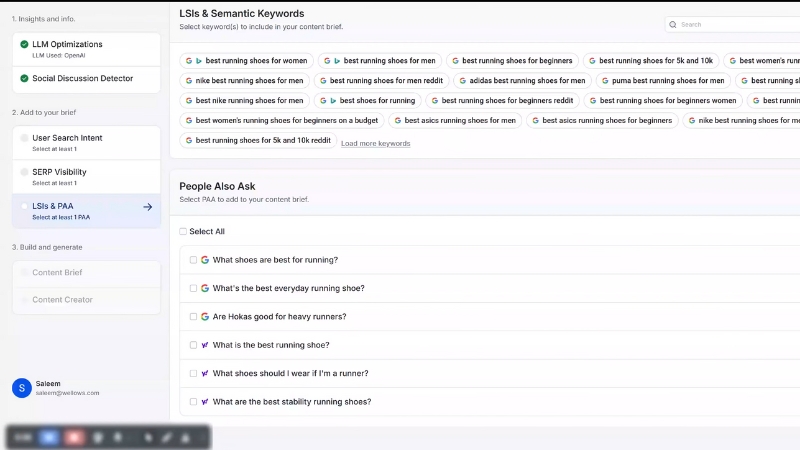Tick the Select All checkbox

click(x=183, y=232)
